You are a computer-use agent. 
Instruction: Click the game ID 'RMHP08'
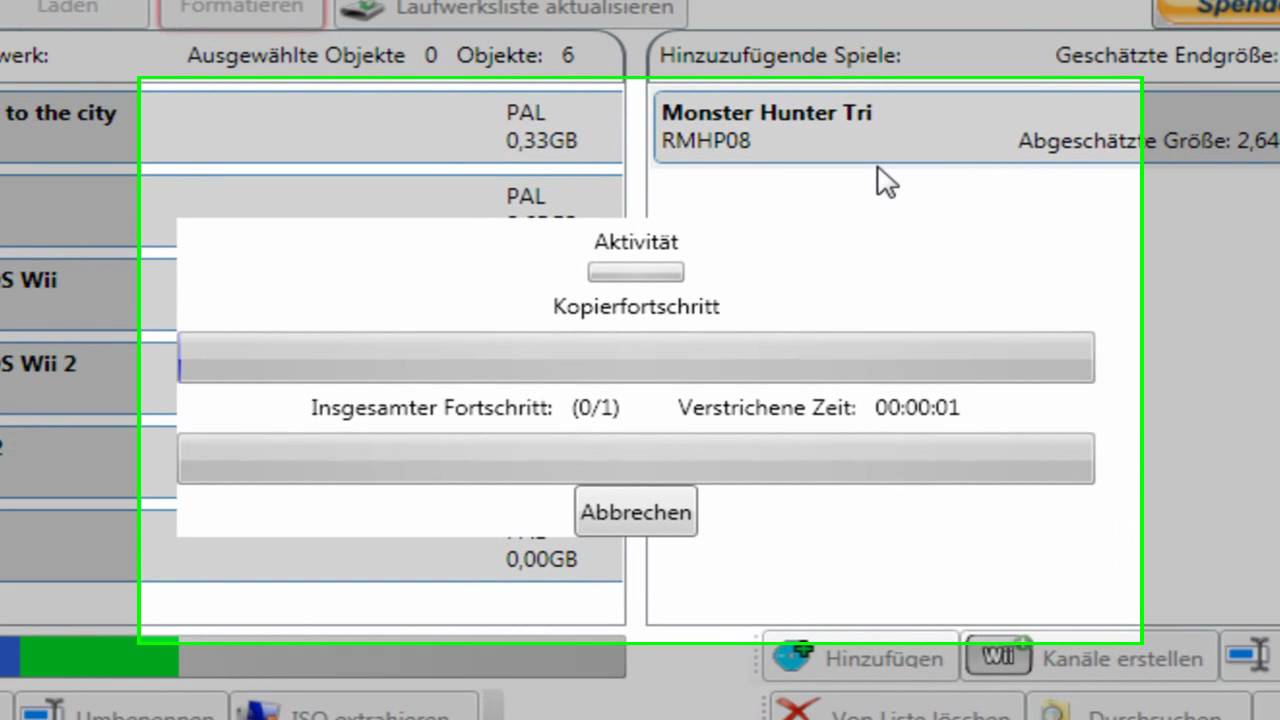click(706, 141)
